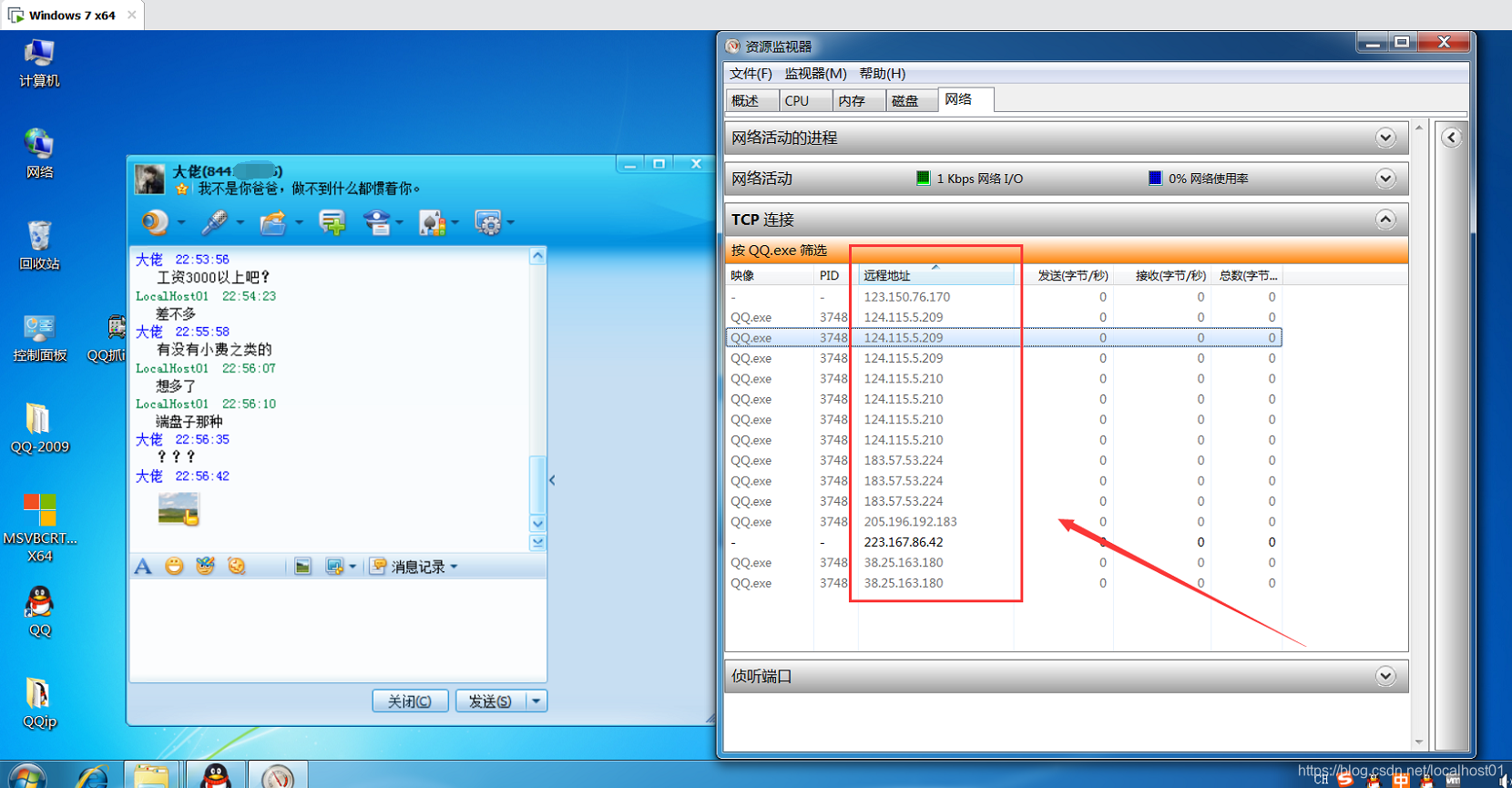This screenshot has height=788, width=1512.
Task: Open QQ games with the playing card icon
Action: 433,221
